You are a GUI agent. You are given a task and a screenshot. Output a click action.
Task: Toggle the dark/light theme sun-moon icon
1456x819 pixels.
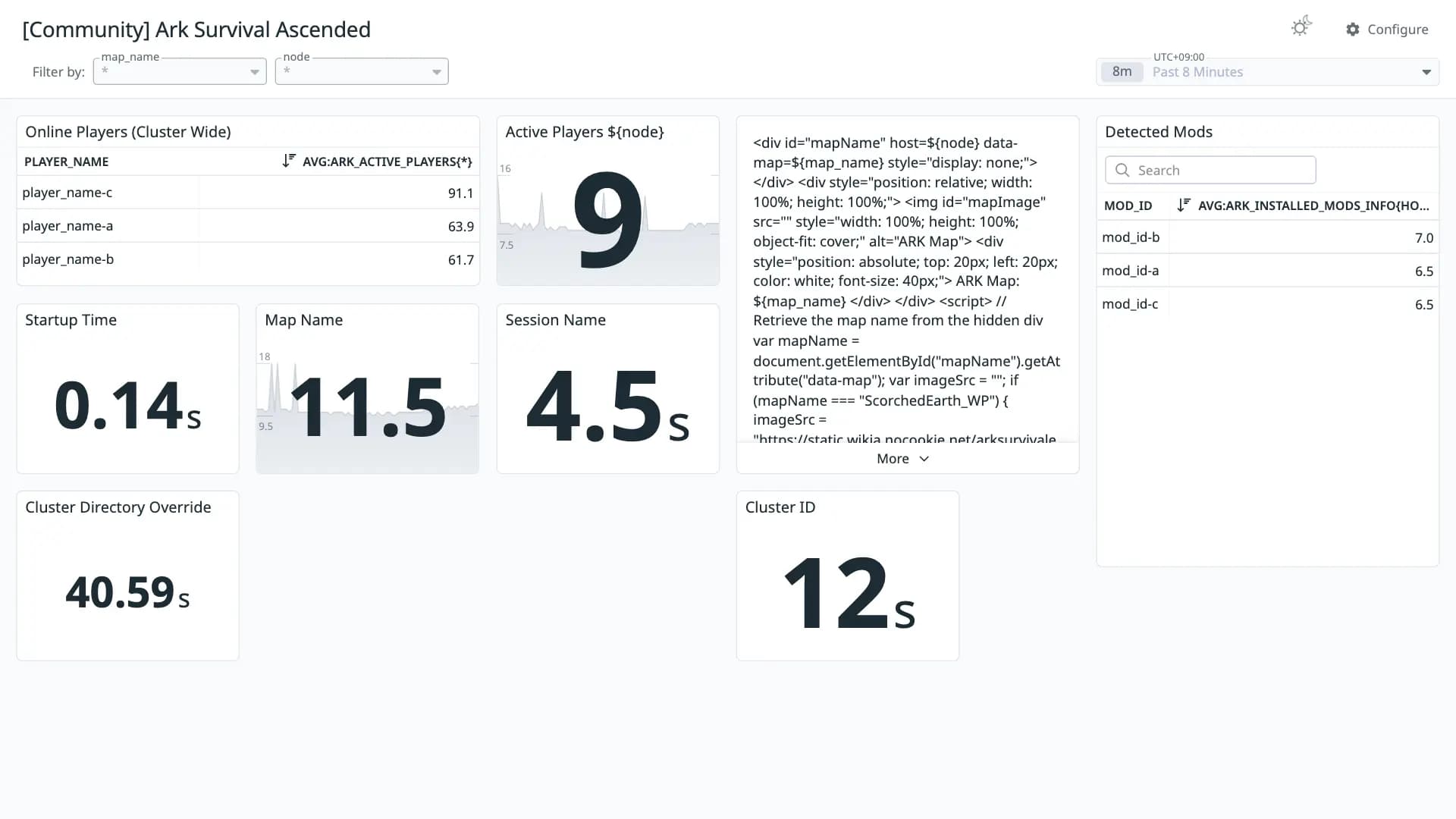pos(1301,27)
